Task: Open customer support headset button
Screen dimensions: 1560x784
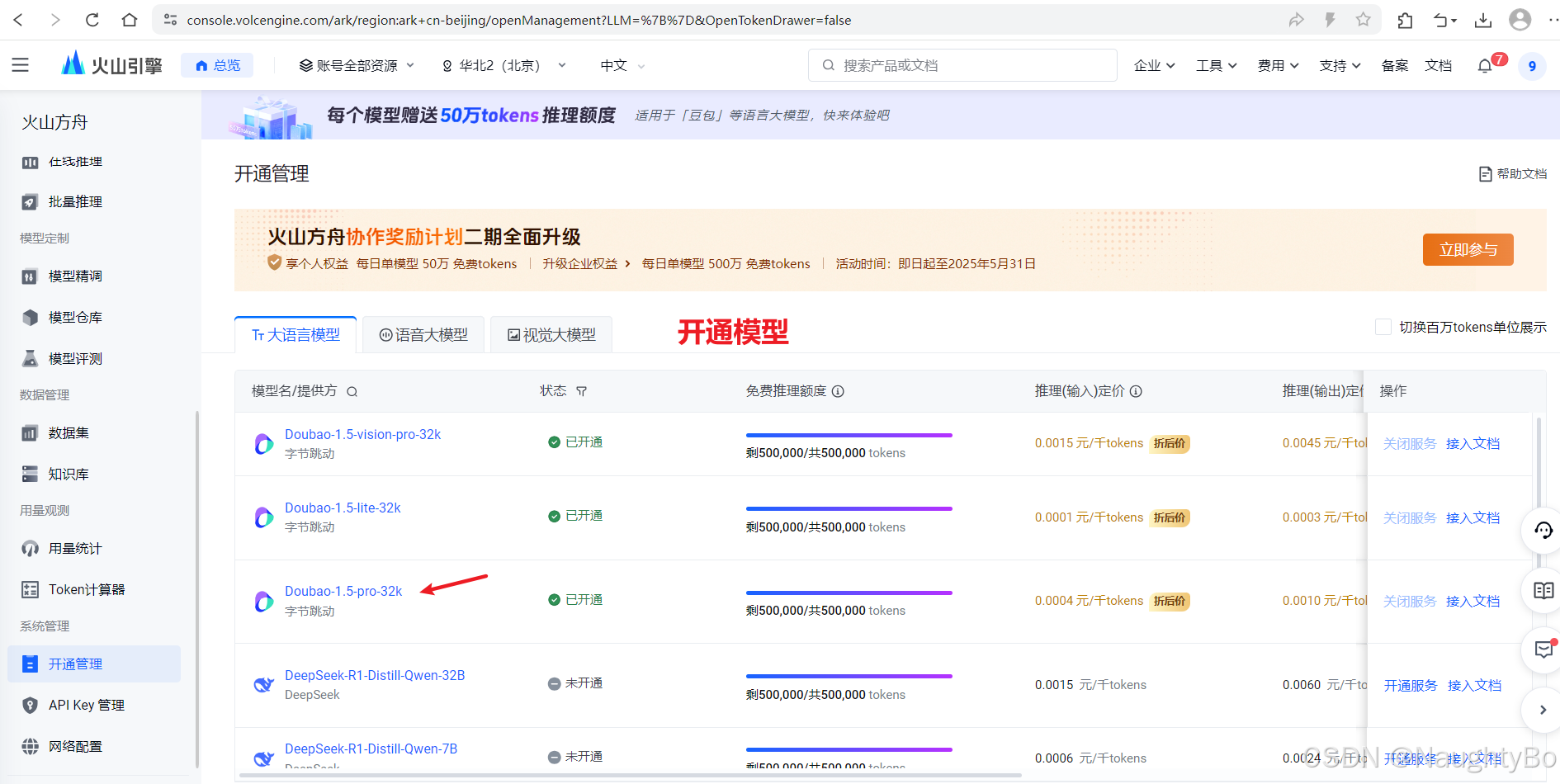Action: 1543,531
